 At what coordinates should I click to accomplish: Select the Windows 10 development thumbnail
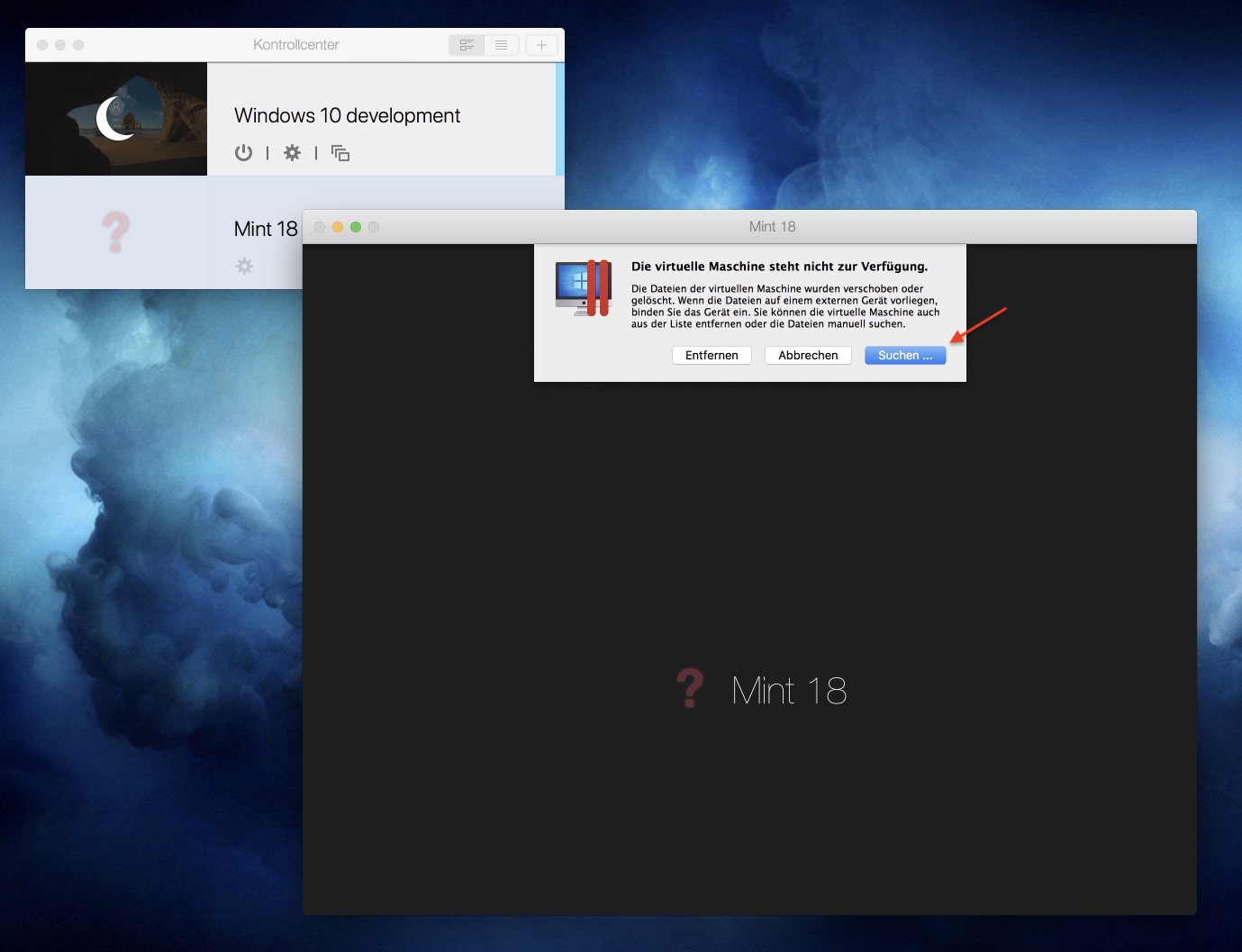click(x=116, y=119)
